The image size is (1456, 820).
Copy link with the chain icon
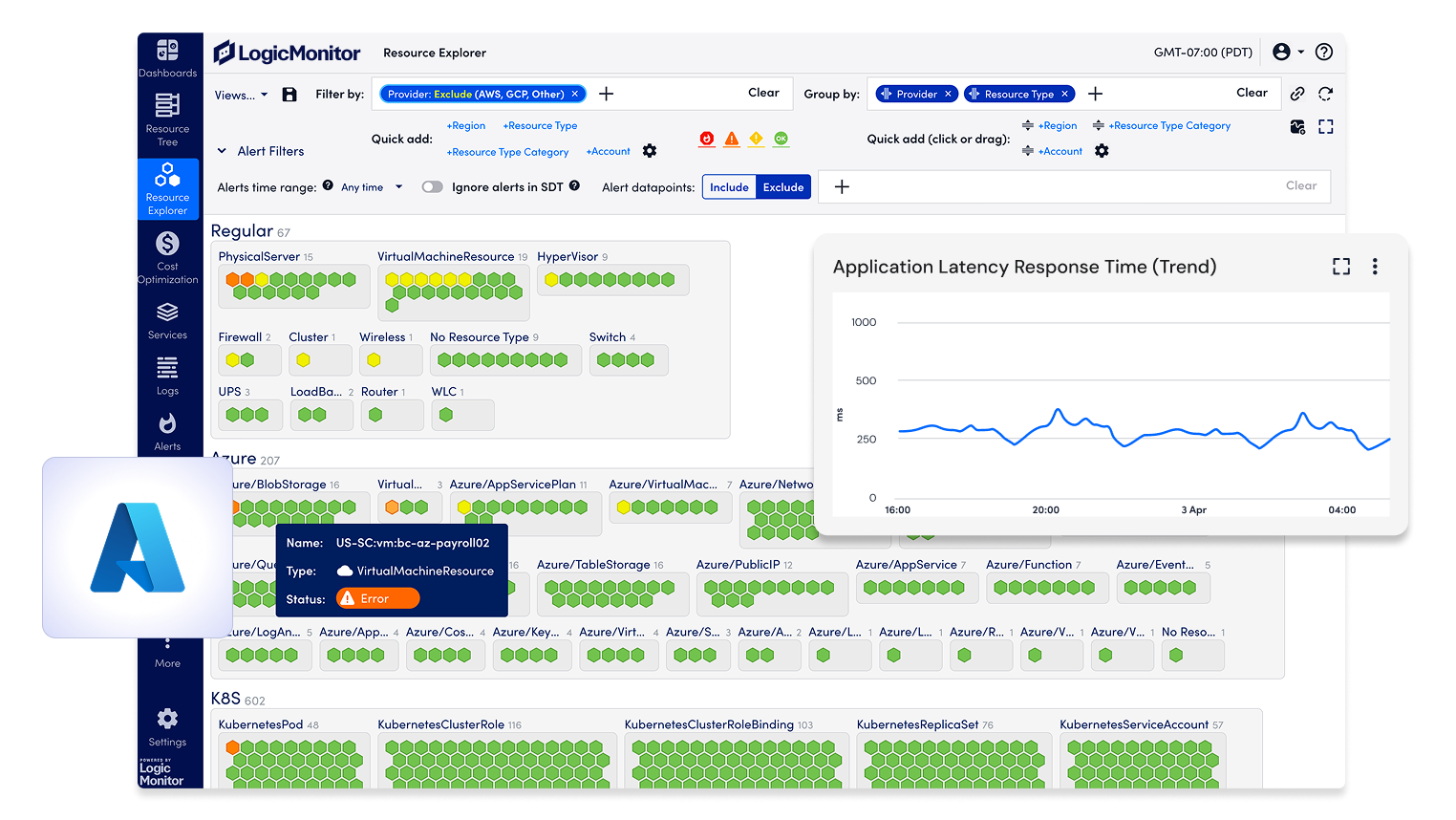point(1297,94)
